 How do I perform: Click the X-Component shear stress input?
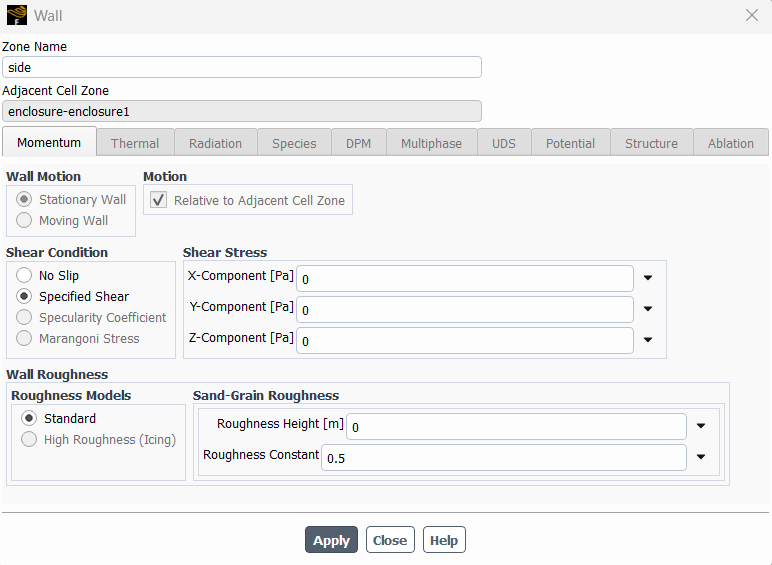pyautogui.click(x=465, y=279)
